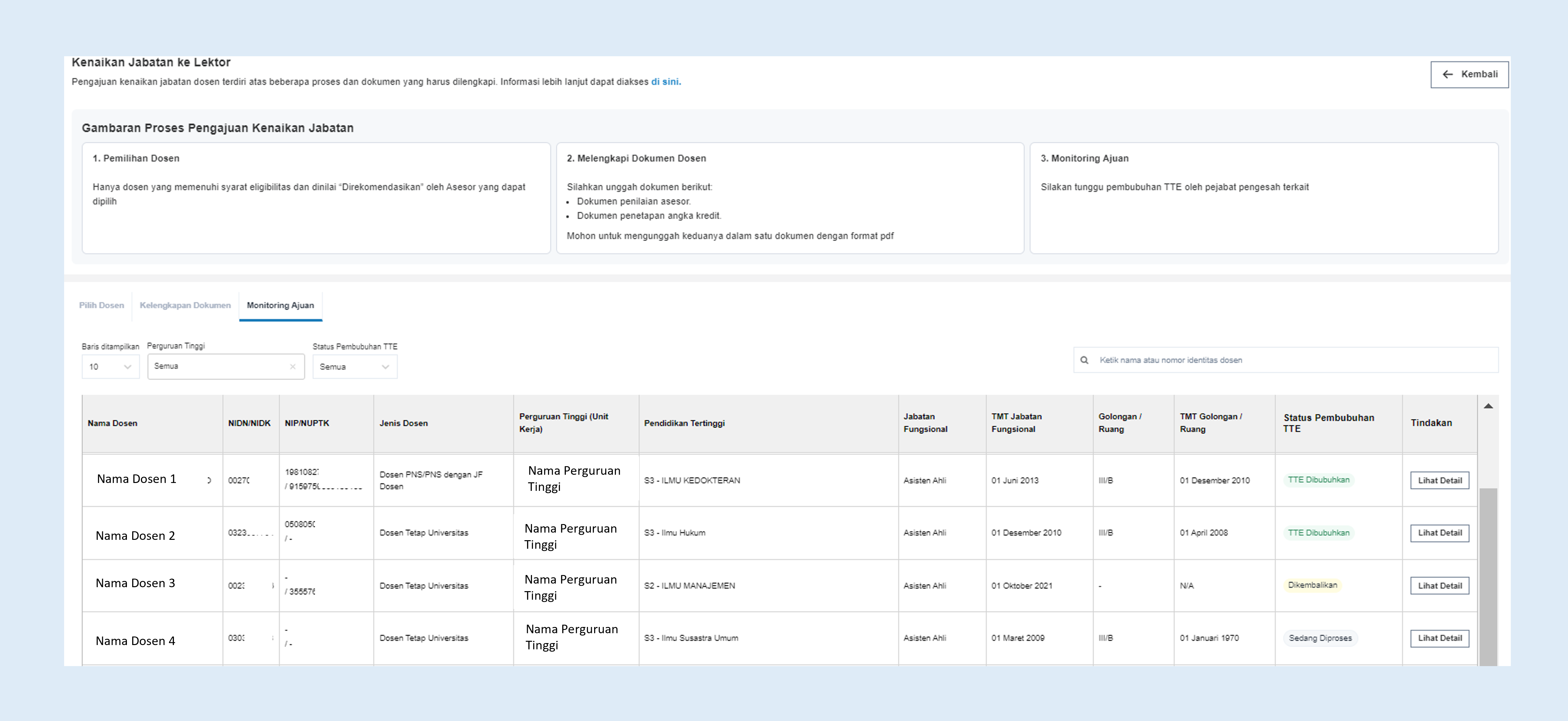Click the Dikembalikan status badge
Viewport: 1568px width, 721px height.
click(1312, 585)
